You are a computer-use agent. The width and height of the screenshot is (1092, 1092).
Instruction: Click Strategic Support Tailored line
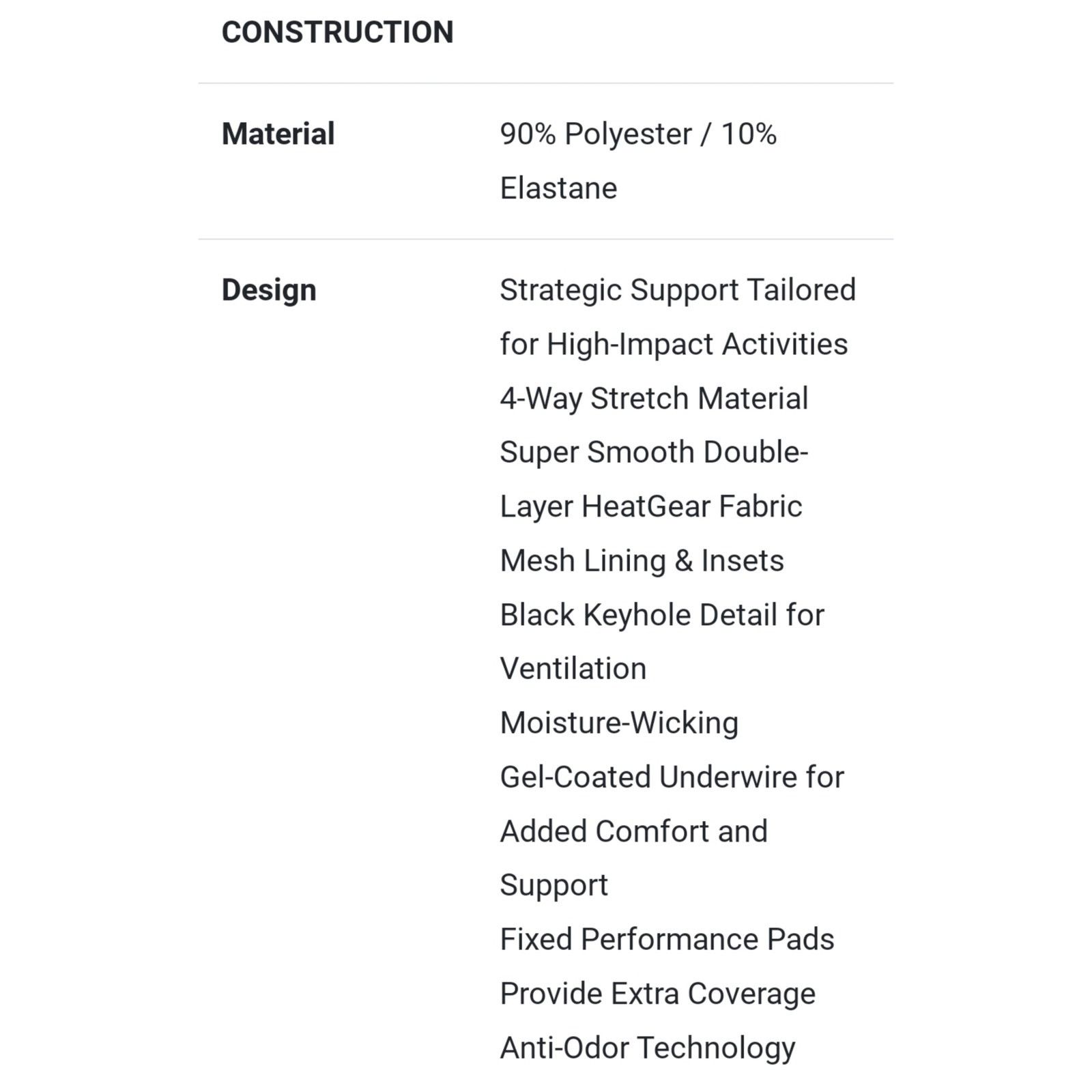tap(678, 290)
